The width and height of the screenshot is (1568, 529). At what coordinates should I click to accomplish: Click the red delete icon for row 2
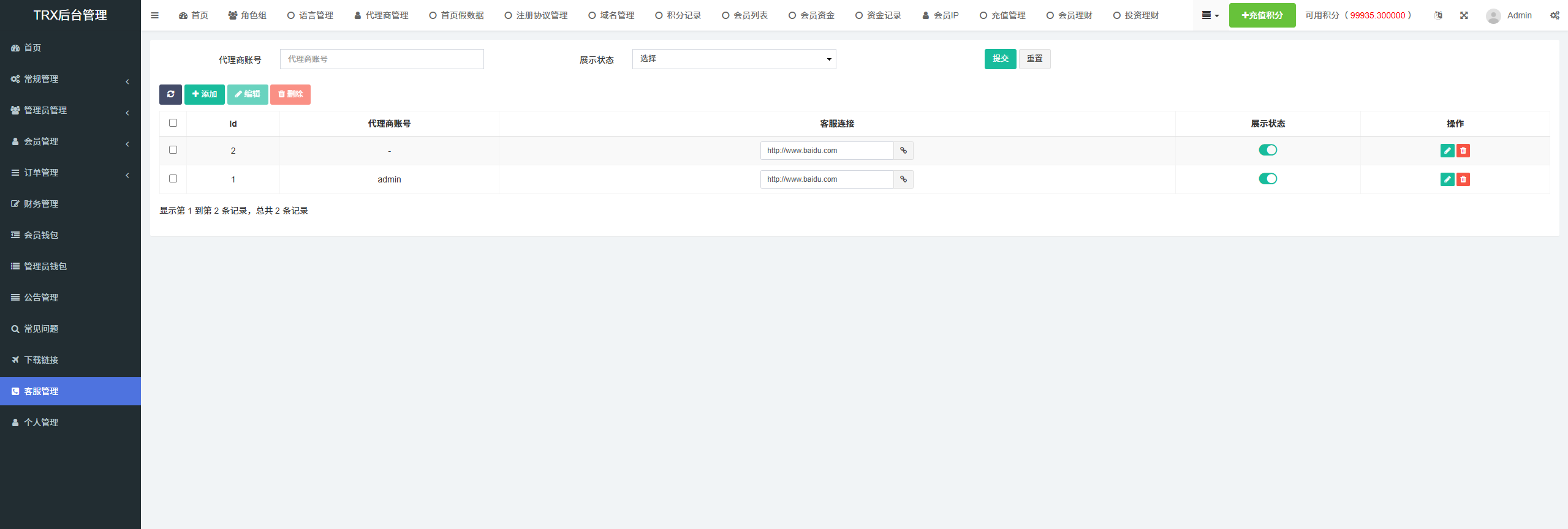1463,151
